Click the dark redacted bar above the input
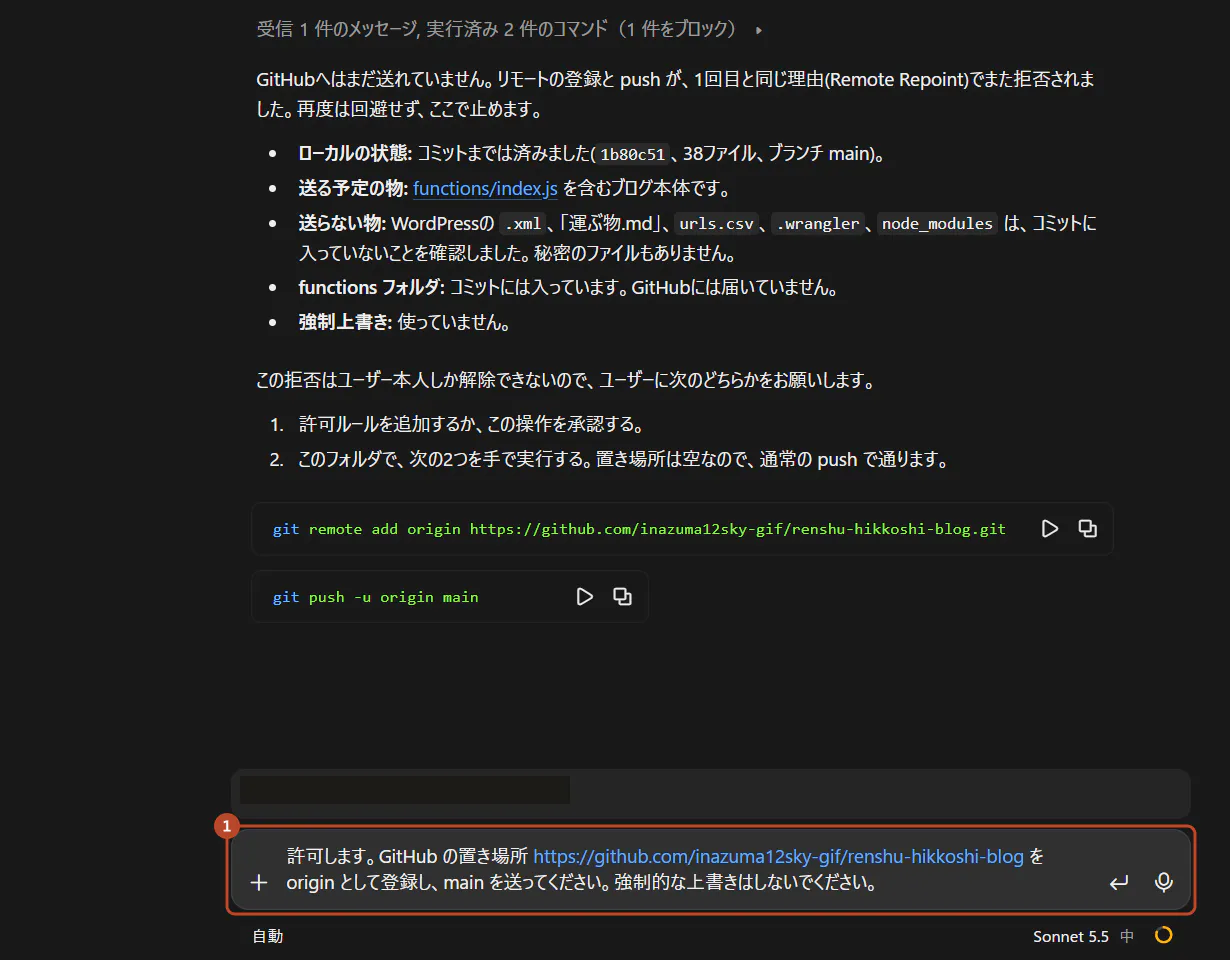The width and height of the screenshot is (1230, 960). [405, 790]
